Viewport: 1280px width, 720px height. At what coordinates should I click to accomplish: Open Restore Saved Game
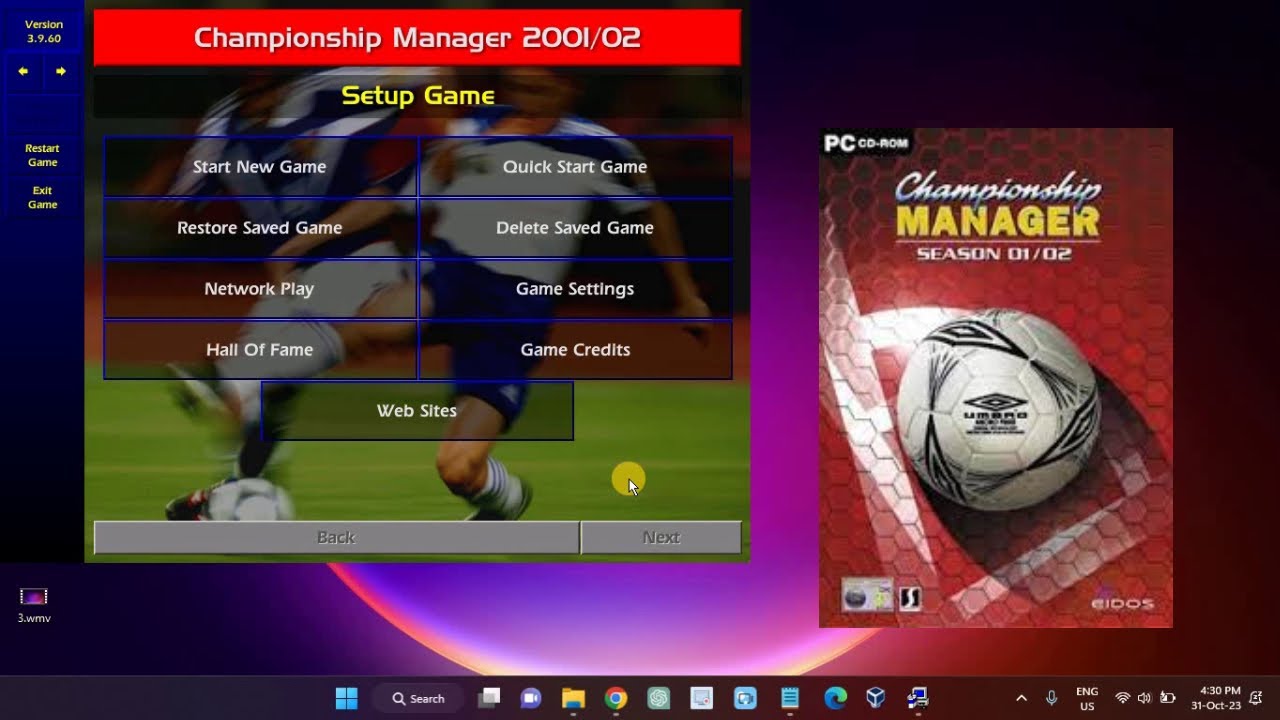[260, 228]
